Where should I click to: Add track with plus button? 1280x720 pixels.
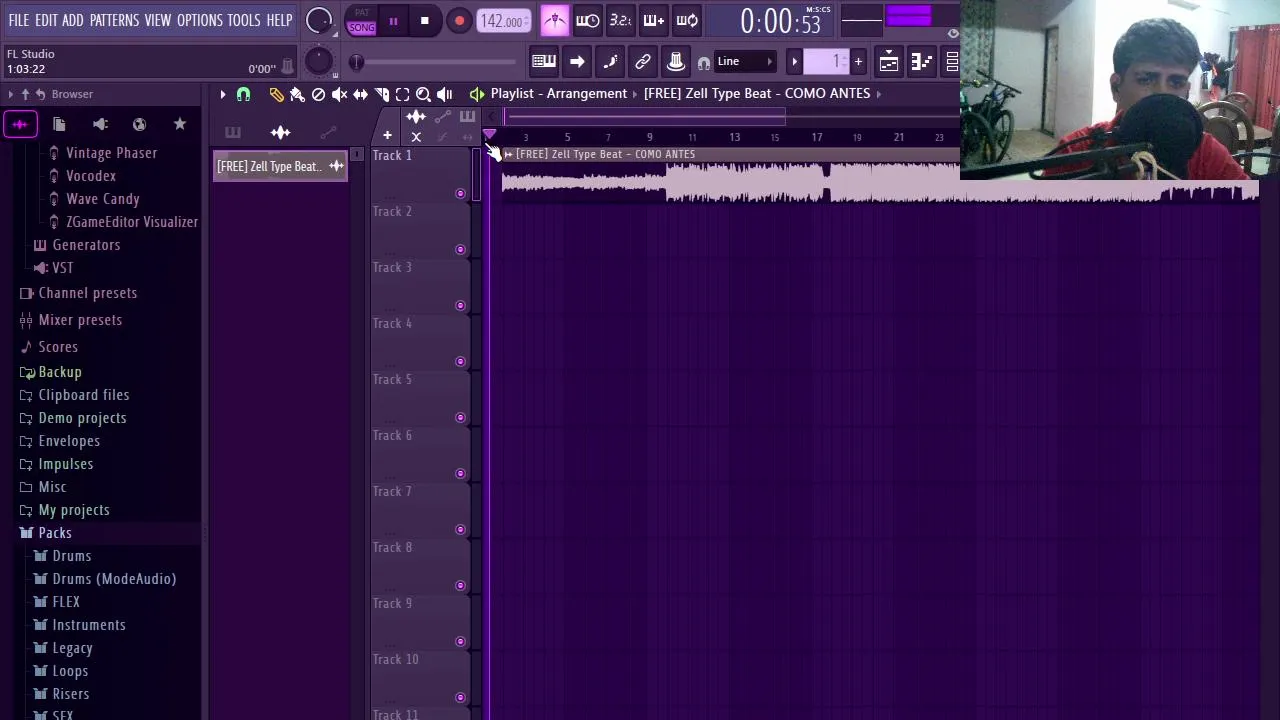coord(387,136)
